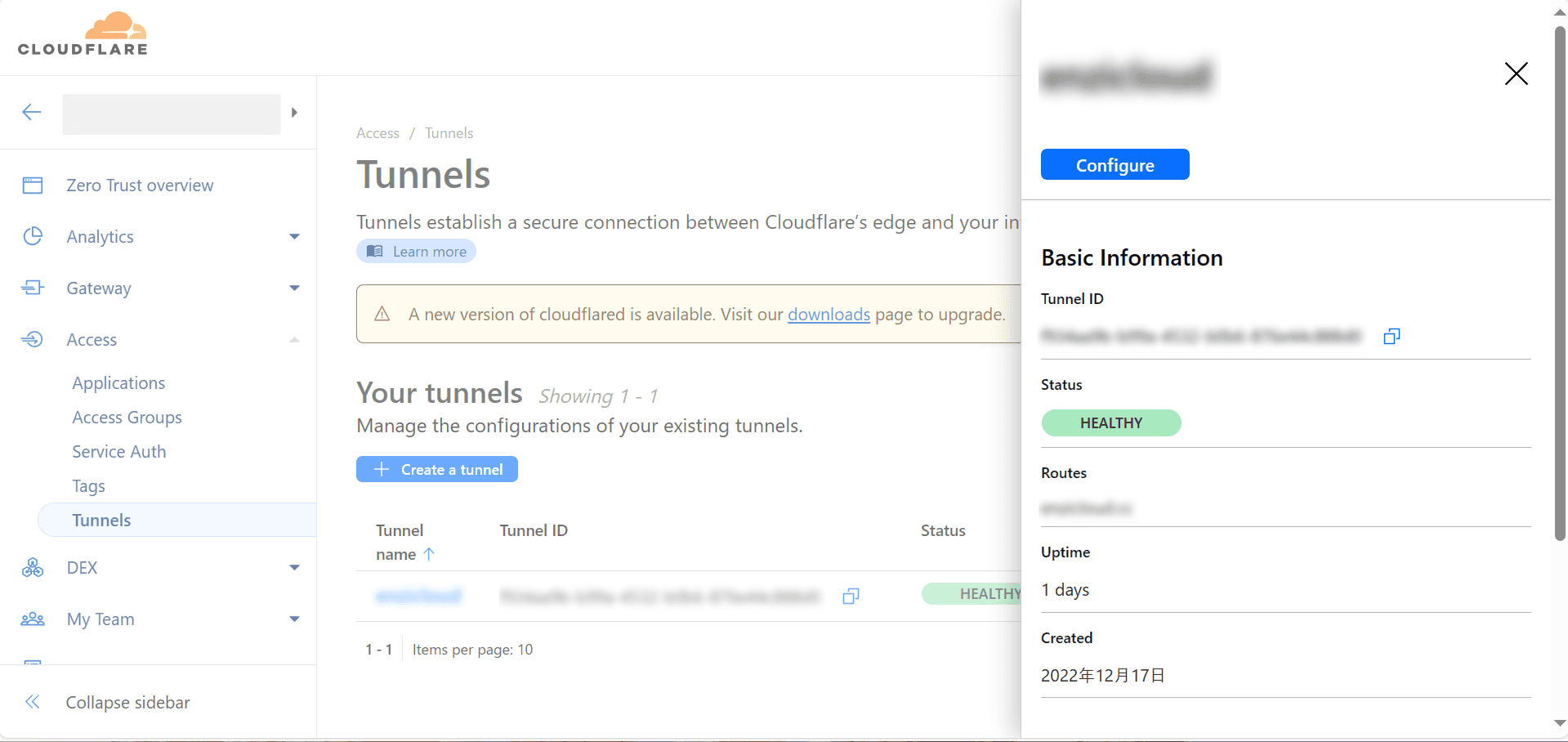Click the Collapse sidebar double-chevron icon
The width and height of the screenshot is (1568, 742).
(x=33, y=702)
